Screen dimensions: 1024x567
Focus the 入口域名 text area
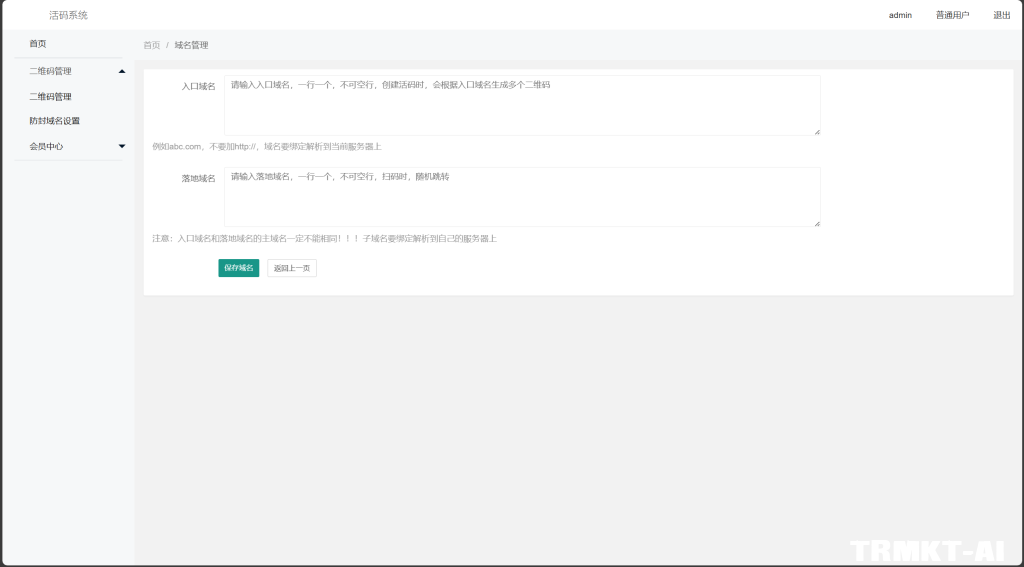click(521, 105)
